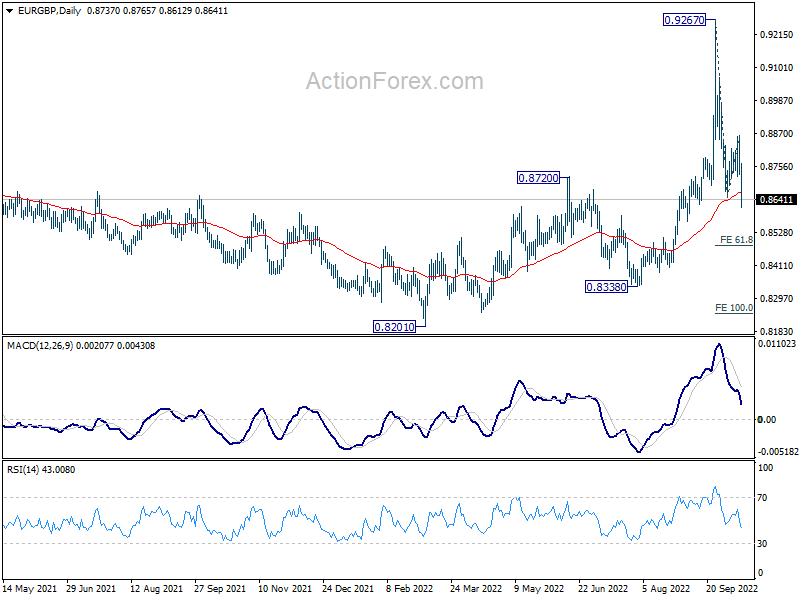800x600 pixels.
Task: Select the FE 100.0 Fibonacci level
Action: pyautogui.click(x=734, y=308)
